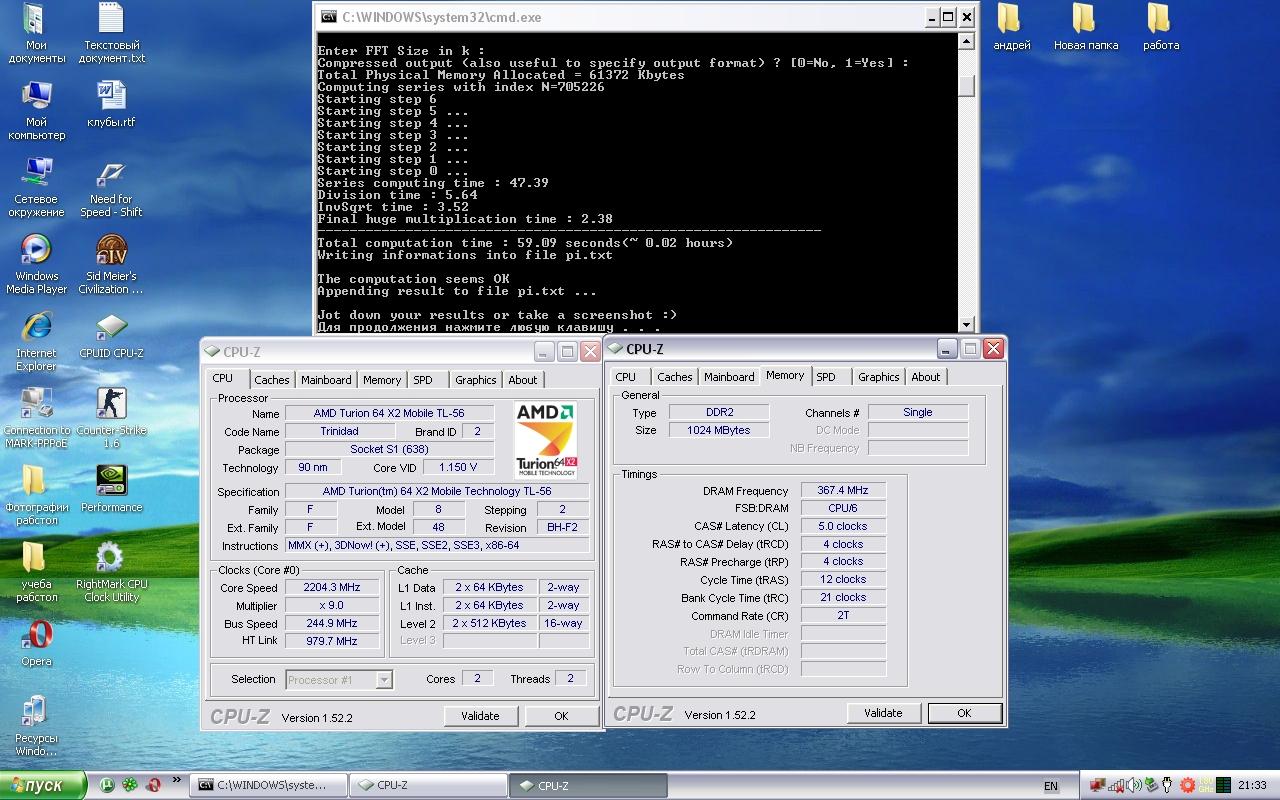Click OK in CPU-Z memory timings window
Viewport: 1280px width, 800px height.
(964, 713)
